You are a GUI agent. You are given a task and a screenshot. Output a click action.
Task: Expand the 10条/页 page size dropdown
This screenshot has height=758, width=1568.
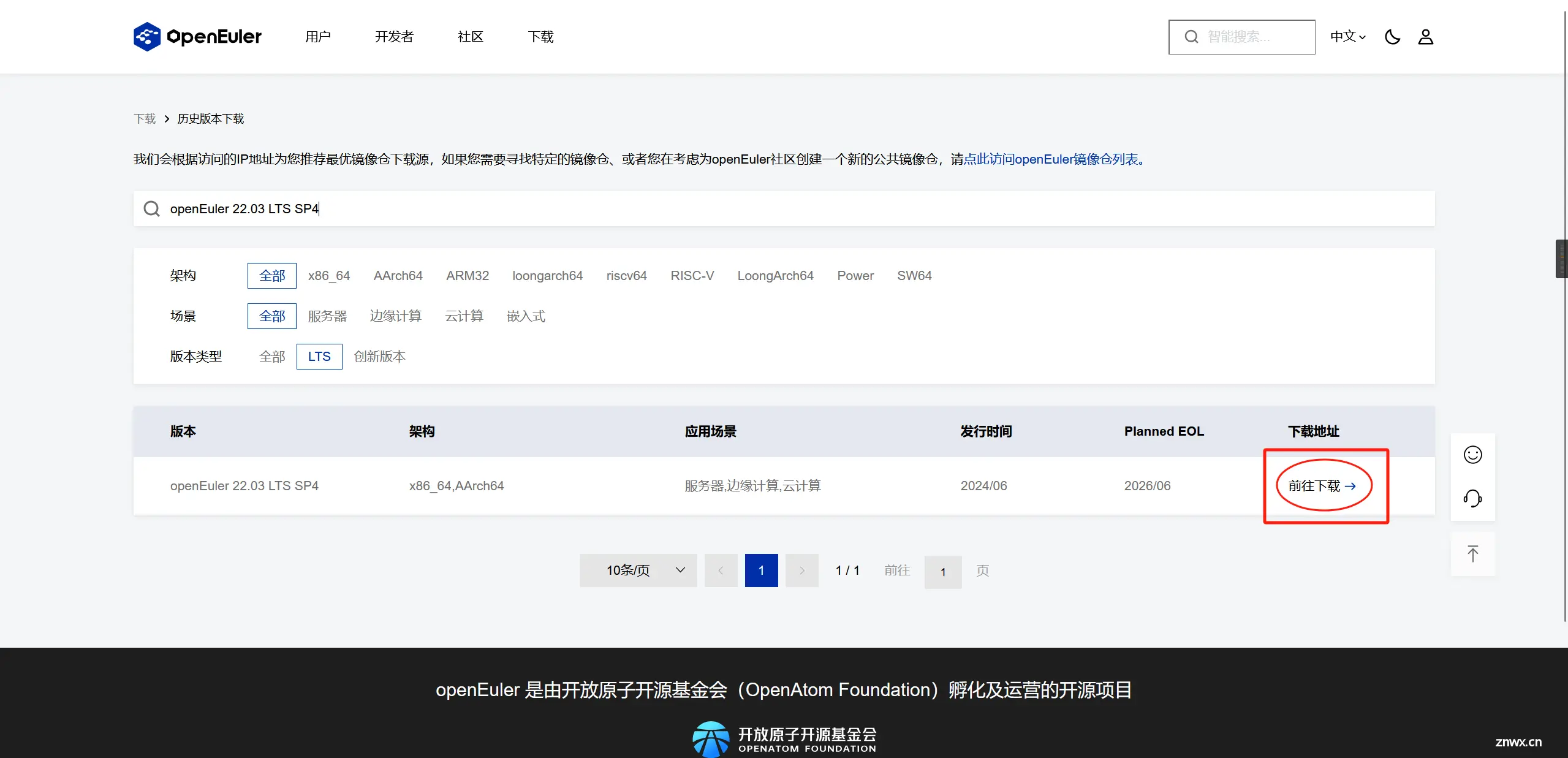click(638, 570)
